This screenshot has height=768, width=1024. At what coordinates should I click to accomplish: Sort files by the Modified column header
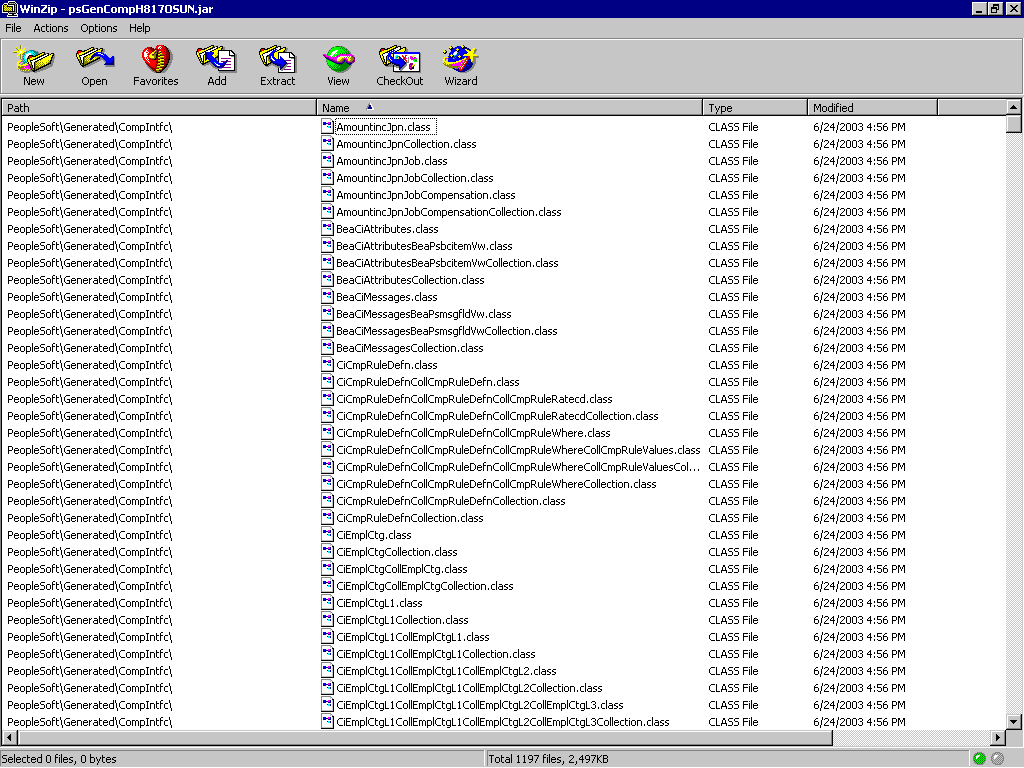click(x=871, y=106)
